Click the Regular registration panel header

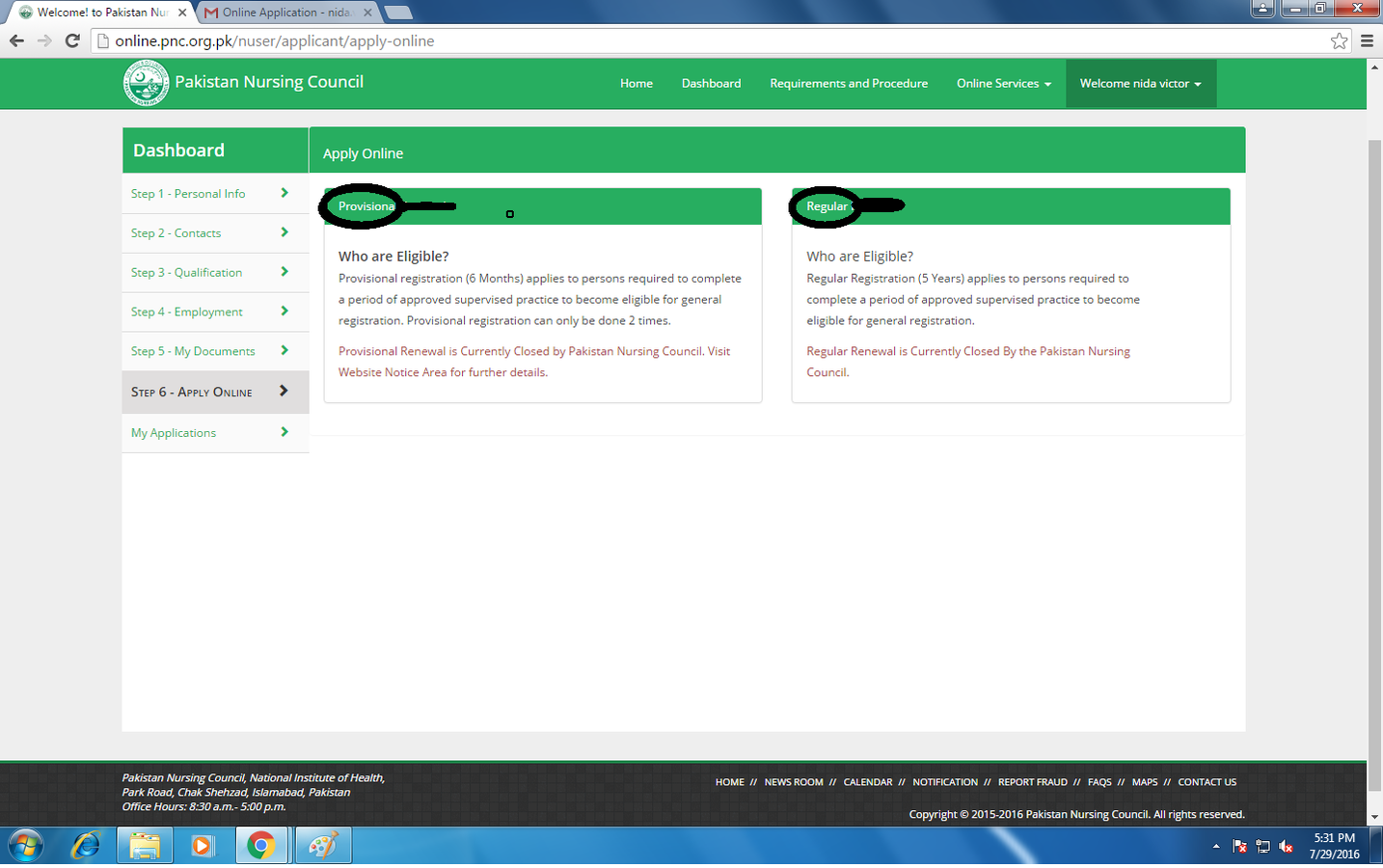click(1011, 206)
